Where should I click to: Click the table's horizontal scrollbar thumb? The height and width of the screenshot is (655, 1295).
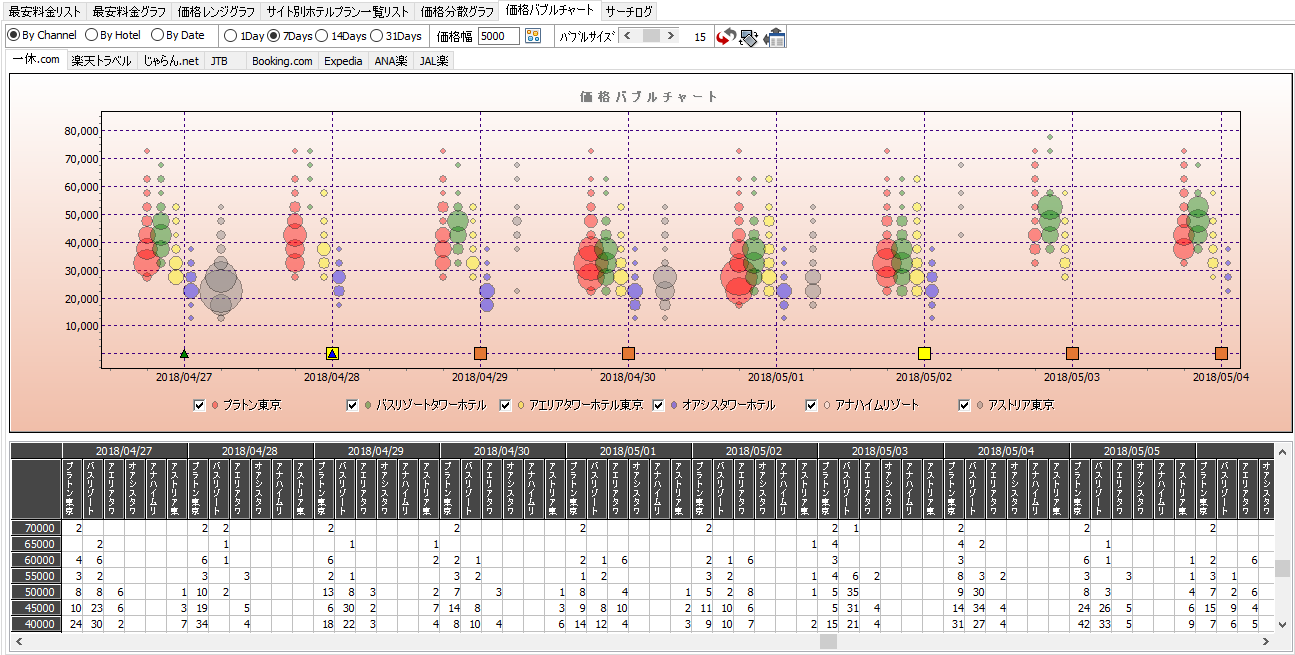828,641
